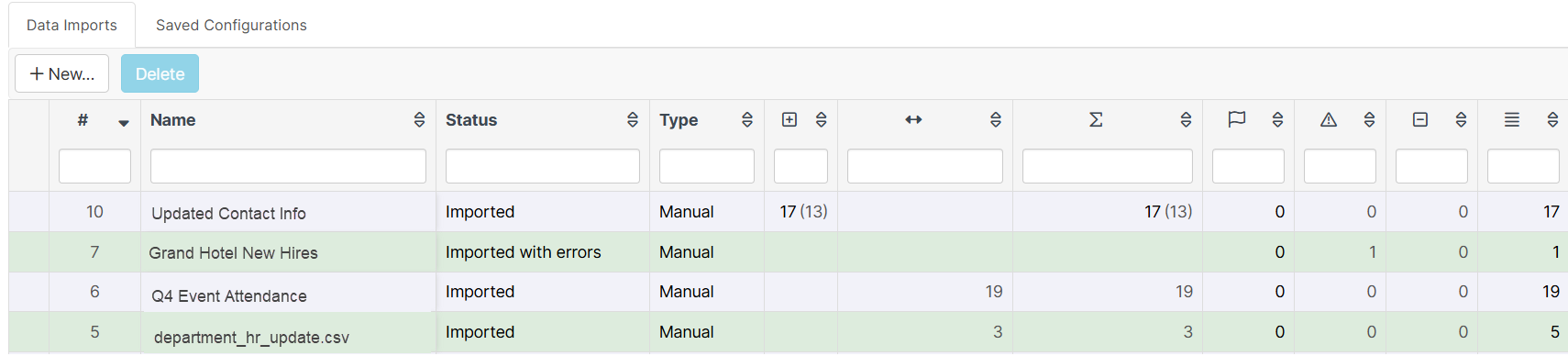Click Imported status of department_hr_update.csv
Image resolution: width=1568 pixels, height=356 pixels.
480,332
